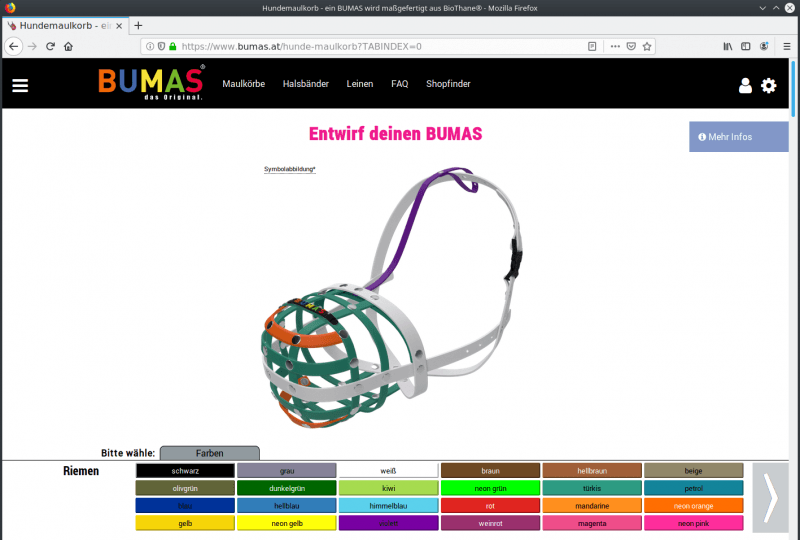
Task: Pick the schwarz color swatch
Action: (185, 471)
